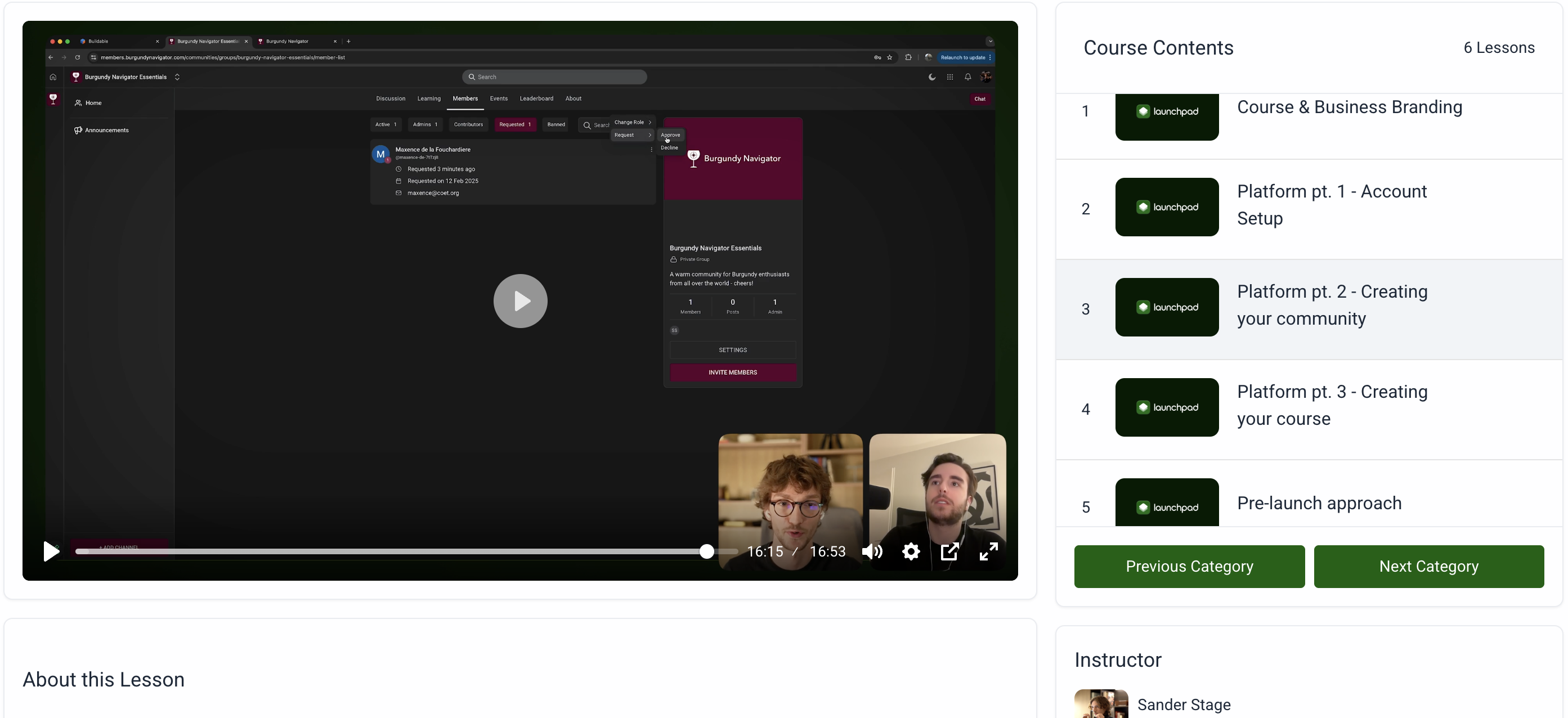In the video, choose Decline from the menu
Viewport: 1568px width, 718px height.
(x=669, y=148)
